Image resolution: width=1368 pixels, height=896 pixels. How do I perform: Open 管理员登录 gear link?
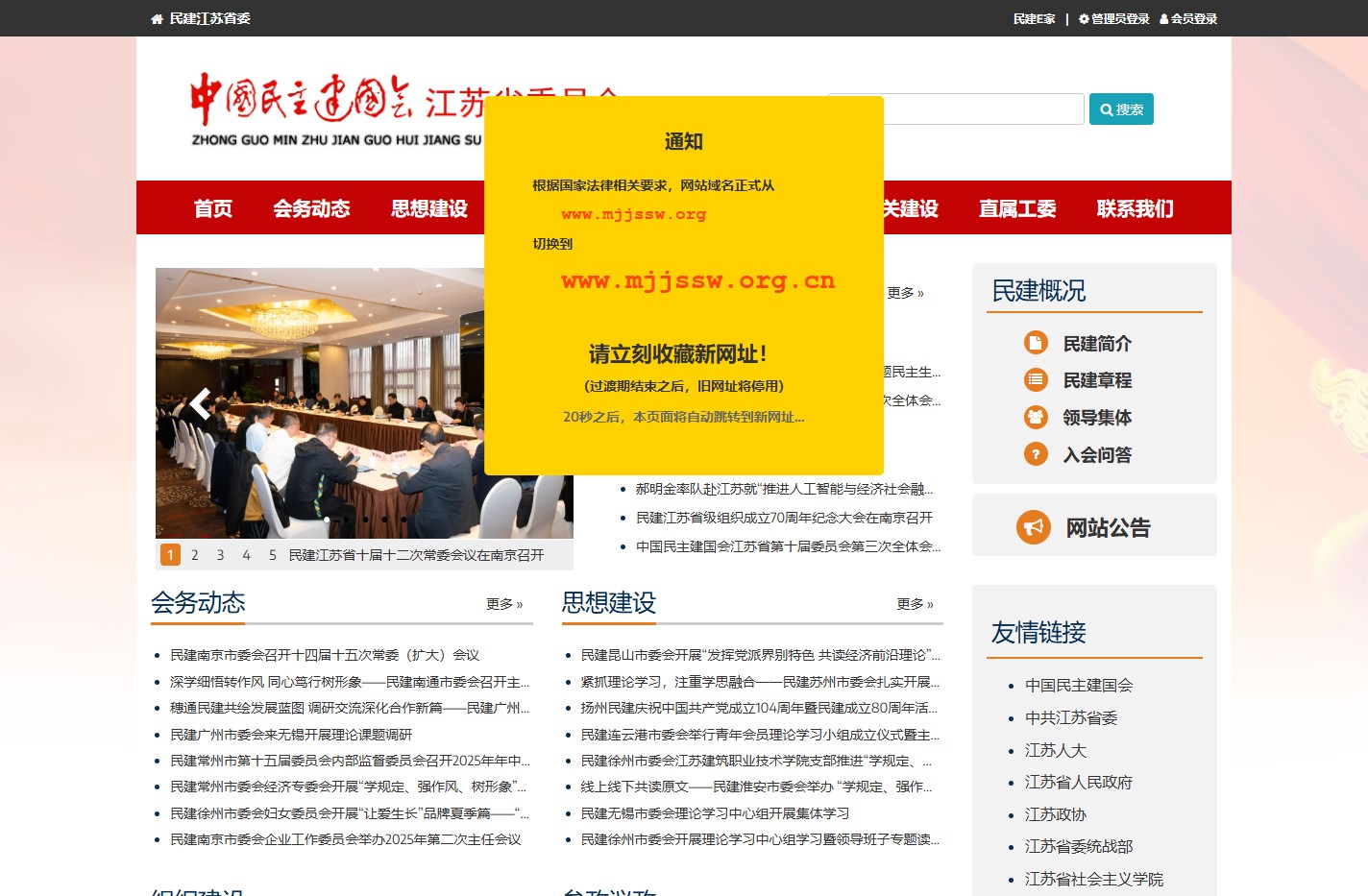1113,18
